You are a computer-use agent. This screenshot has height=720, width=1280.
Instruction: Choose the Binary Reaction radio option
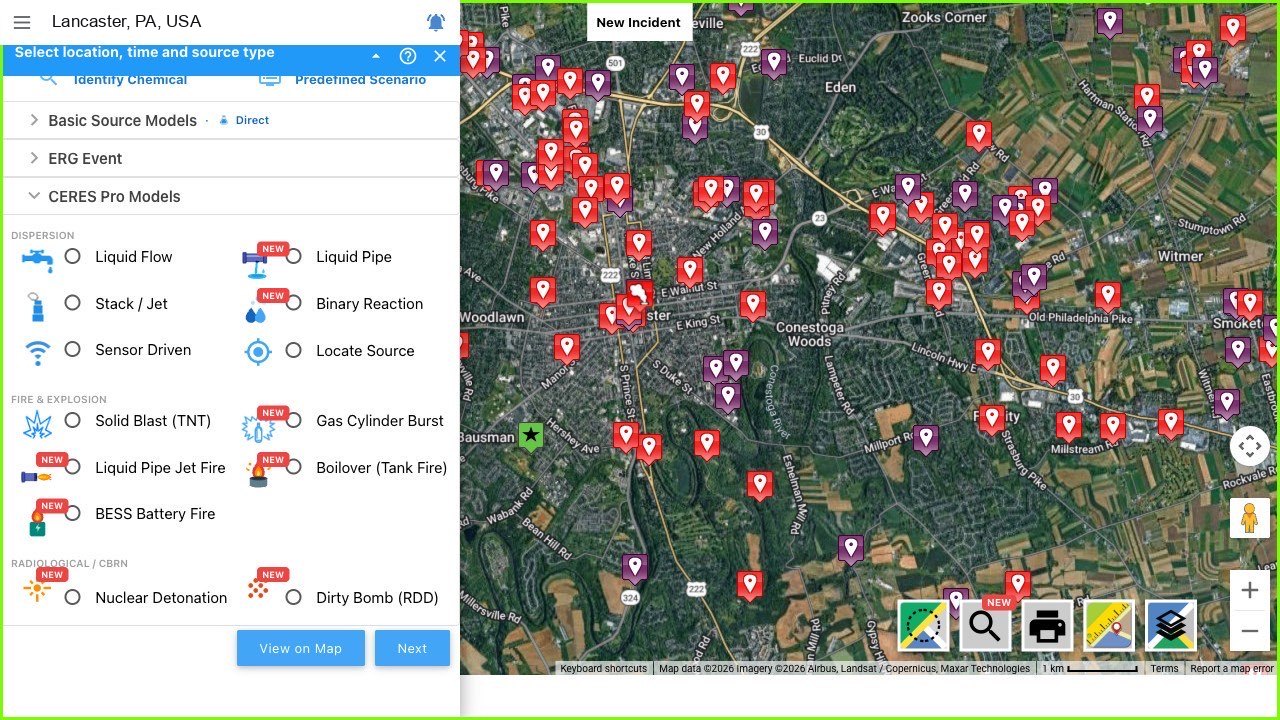(293, 303)
